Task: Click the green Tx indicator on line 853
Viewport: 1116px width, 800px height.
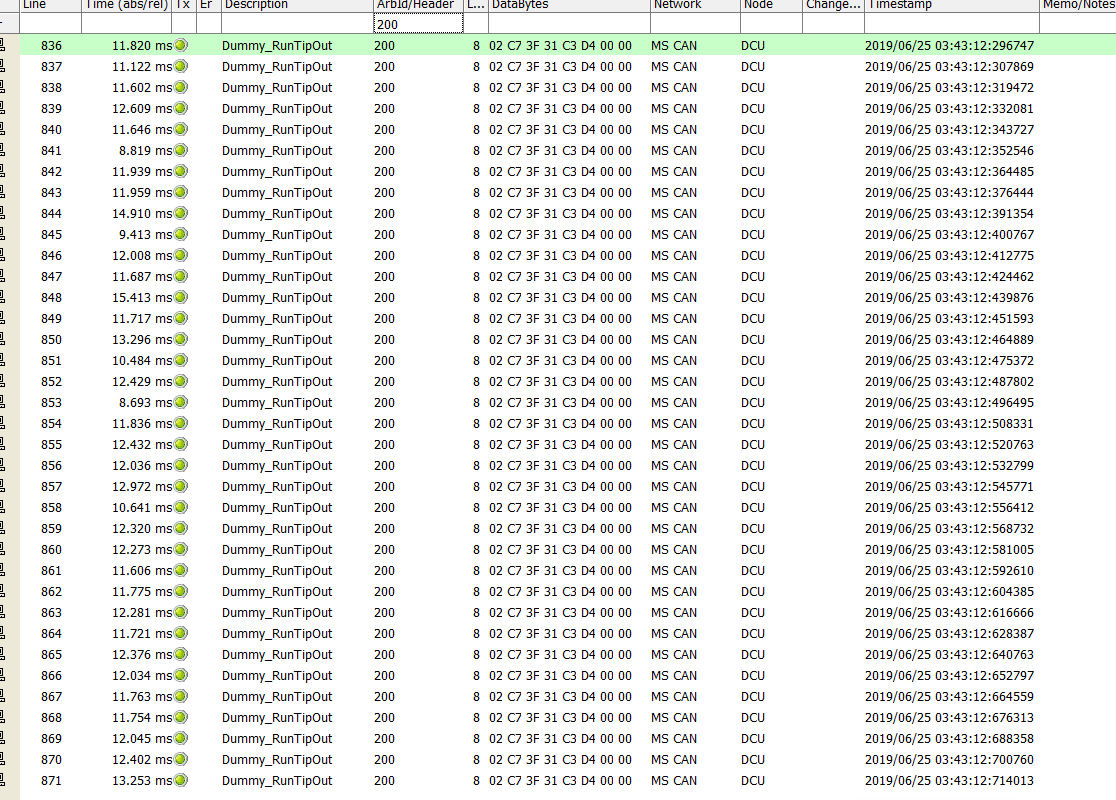Action: [181, 402]
